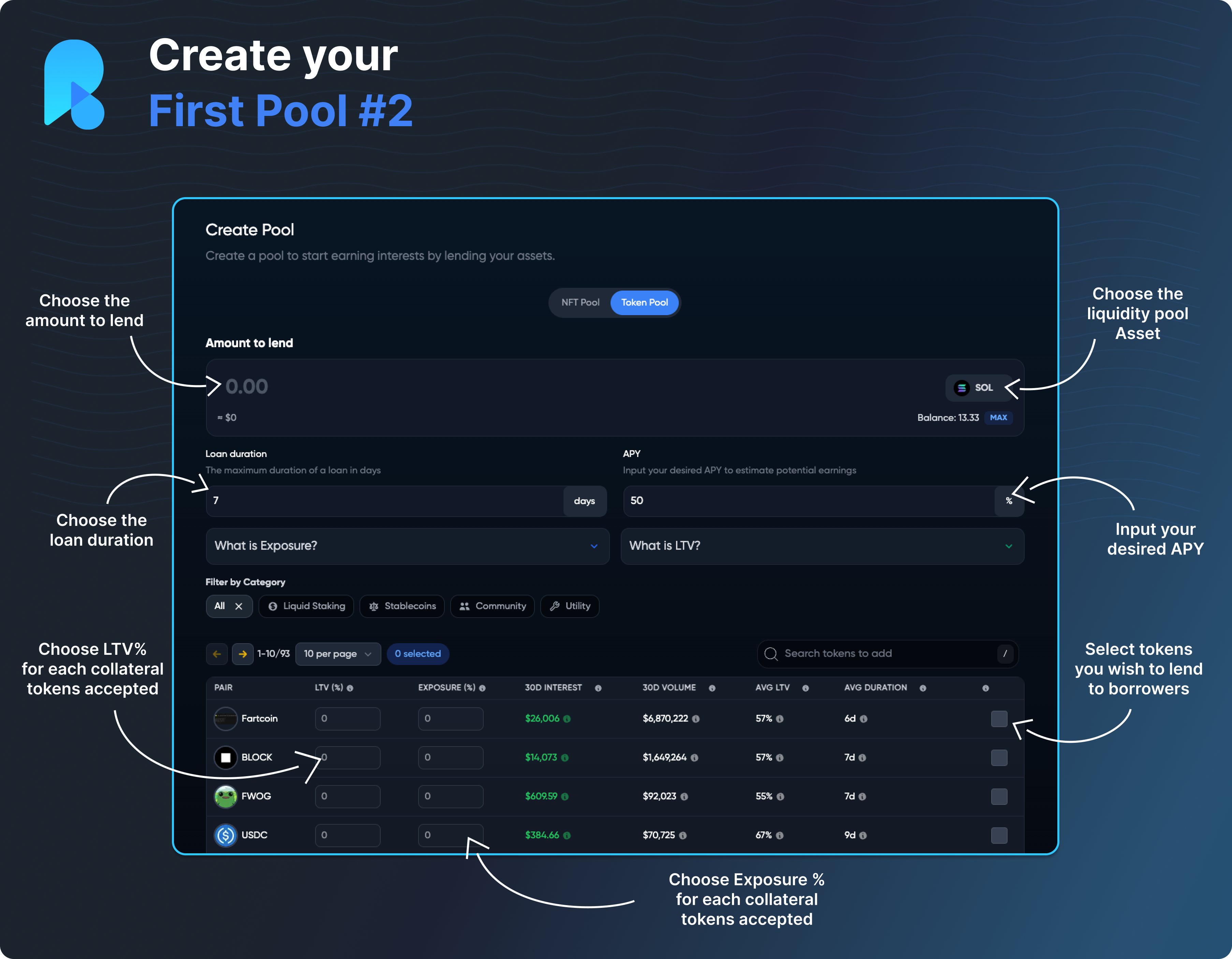
Task: Click the info icon next to LTV (%) header
Action: [x=350, y=688]
